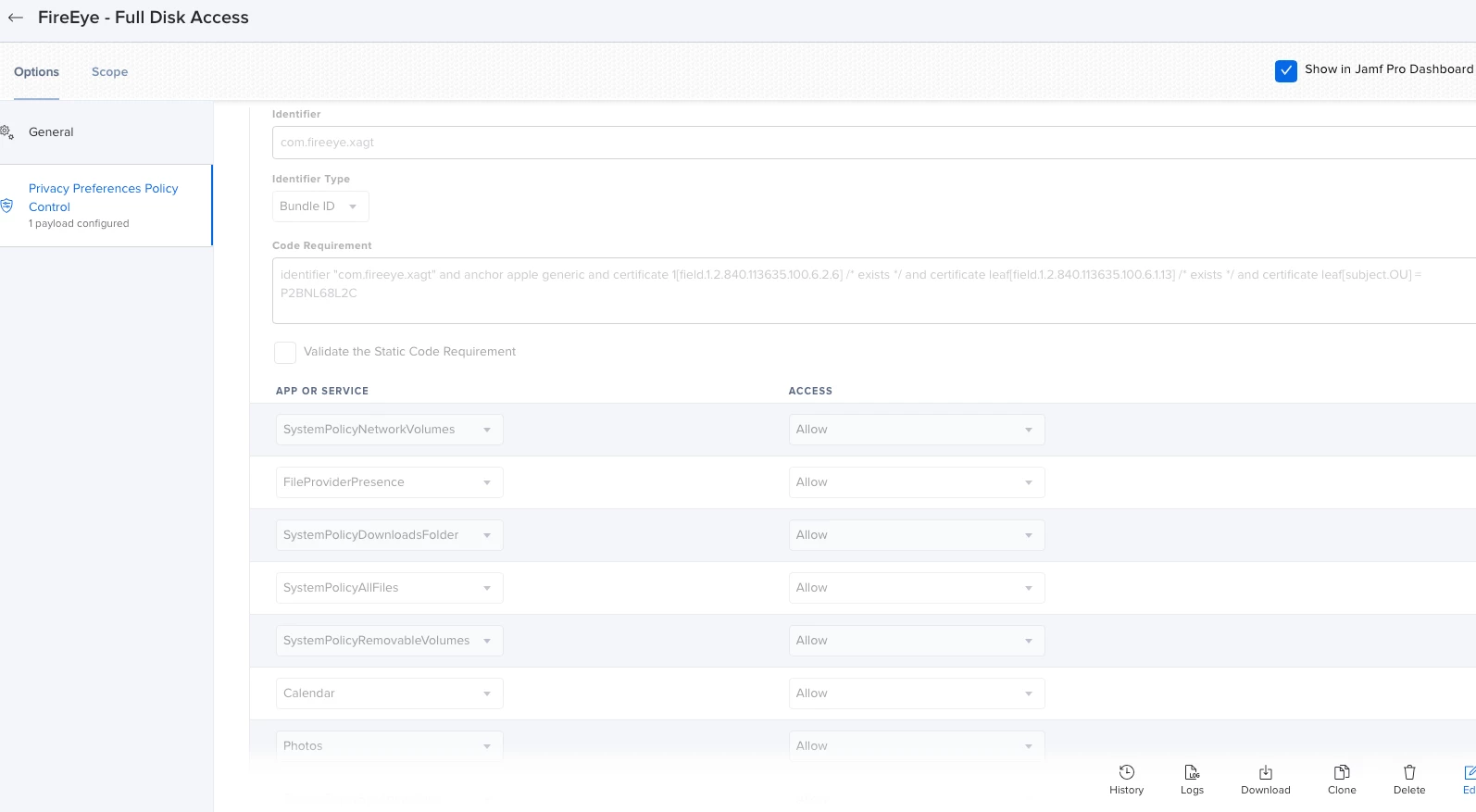Open Access dropdown for Photos
The width and height of the screenshot is (1476, 812).
pyautogui.click(x=917, y=746)
